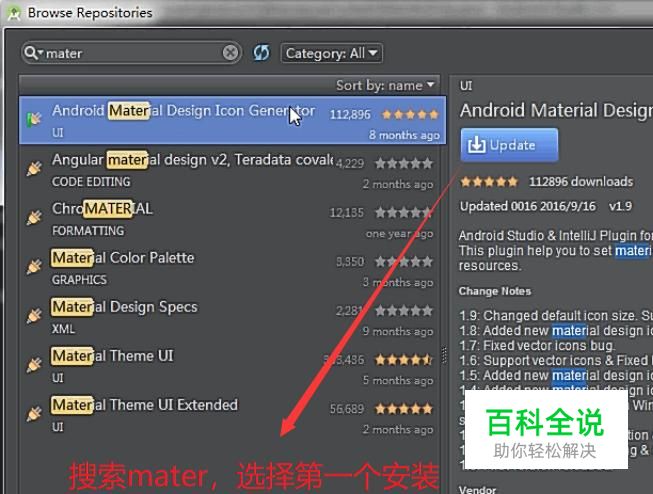Click plug icon of Material Color Palette
Image resolution: width=653 pixels, height=494 pixels.
pyautogui.click(x=34, y=267)
